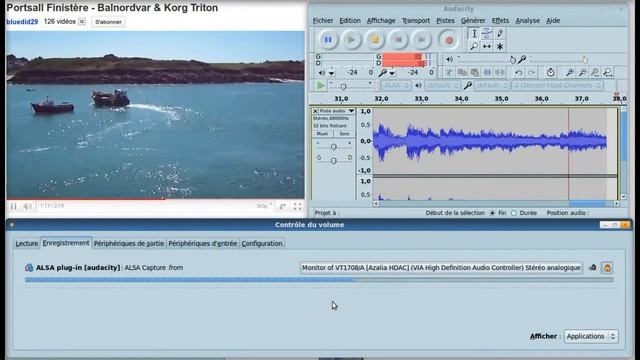Open the input meter microphone dropdown

392,73
